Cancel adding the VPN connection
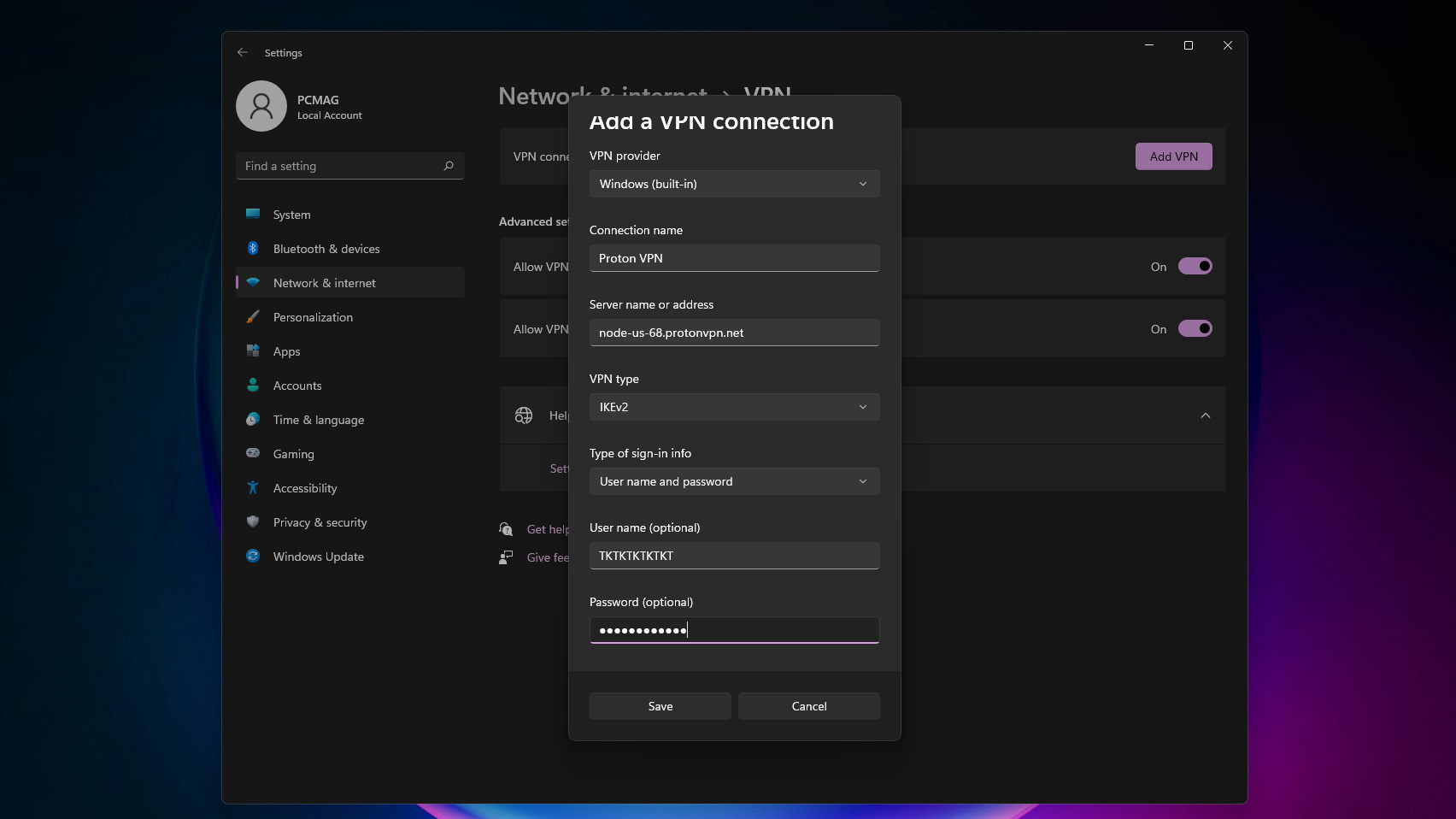Viewport: 1456px width, 819px height. (808, 706)
